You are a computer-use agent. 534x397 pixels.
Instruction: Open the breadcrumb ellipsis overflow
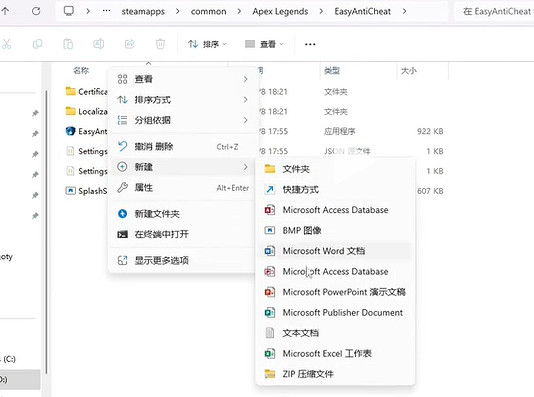(106, 11)
